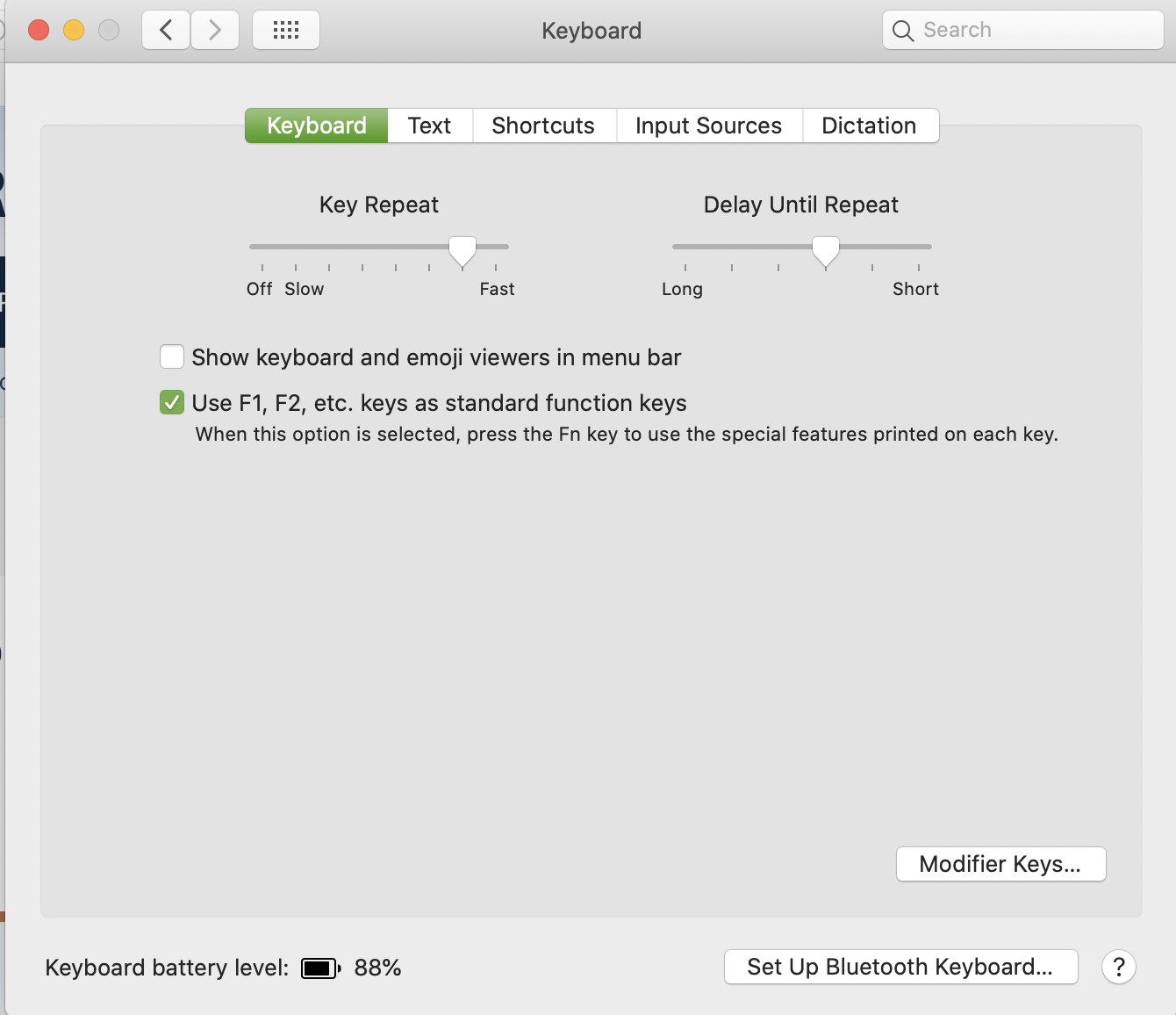Screen dimensions: 1176x1015
Task: Click into the Search field
Action: point(1036,31)
